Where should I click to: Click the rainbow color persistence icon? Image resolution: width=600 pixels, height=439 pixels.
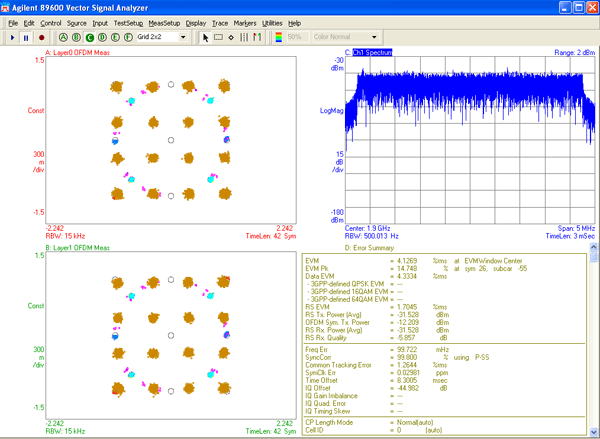(x=279, y=37)
